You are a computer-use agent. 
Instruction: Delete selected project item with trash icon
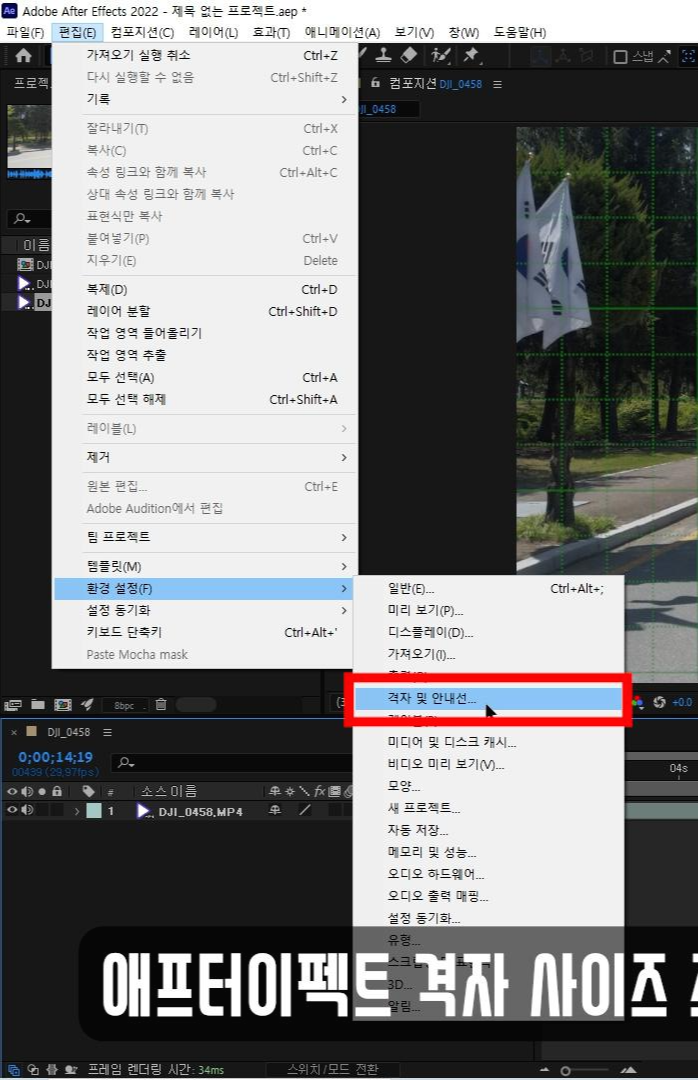161,704
